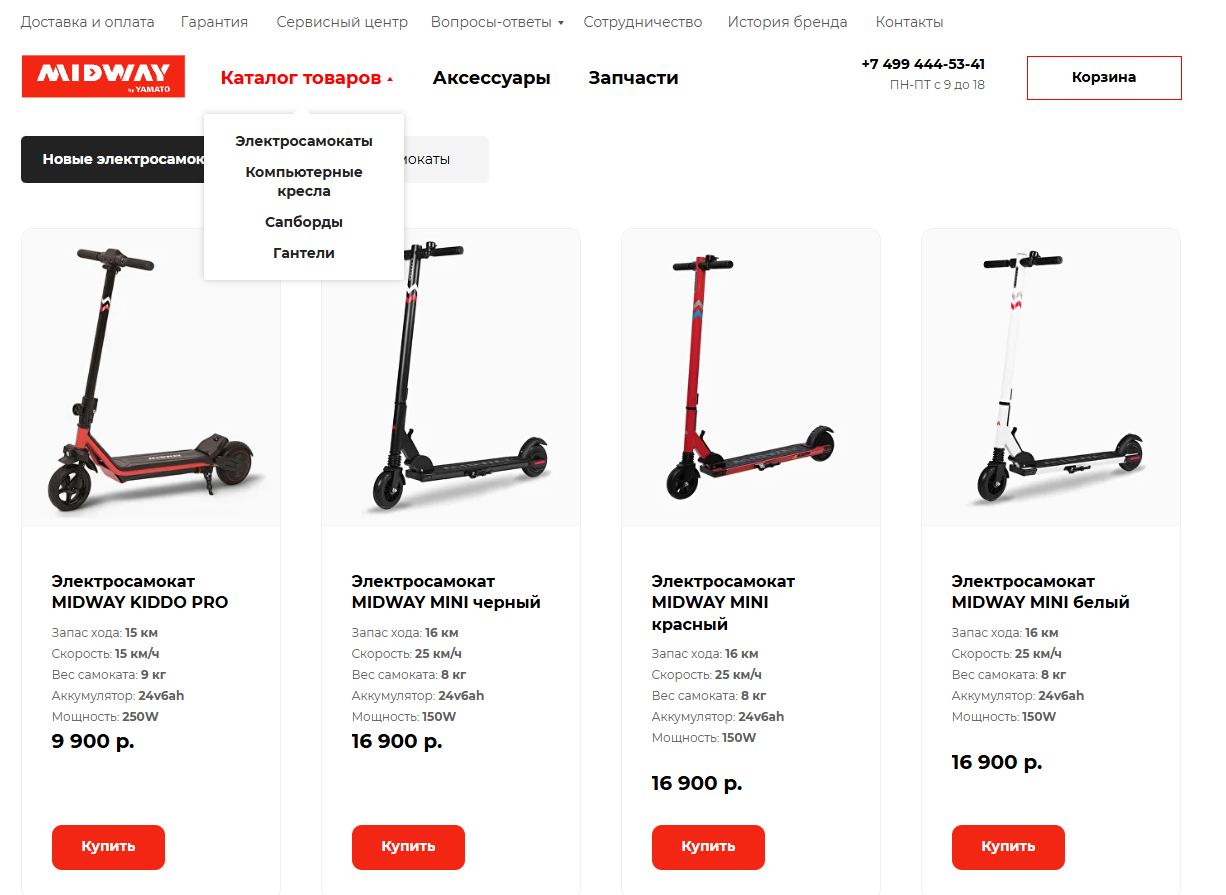Buy the MIDWAY KIDDO PRO scooter

tap(108, 847)
